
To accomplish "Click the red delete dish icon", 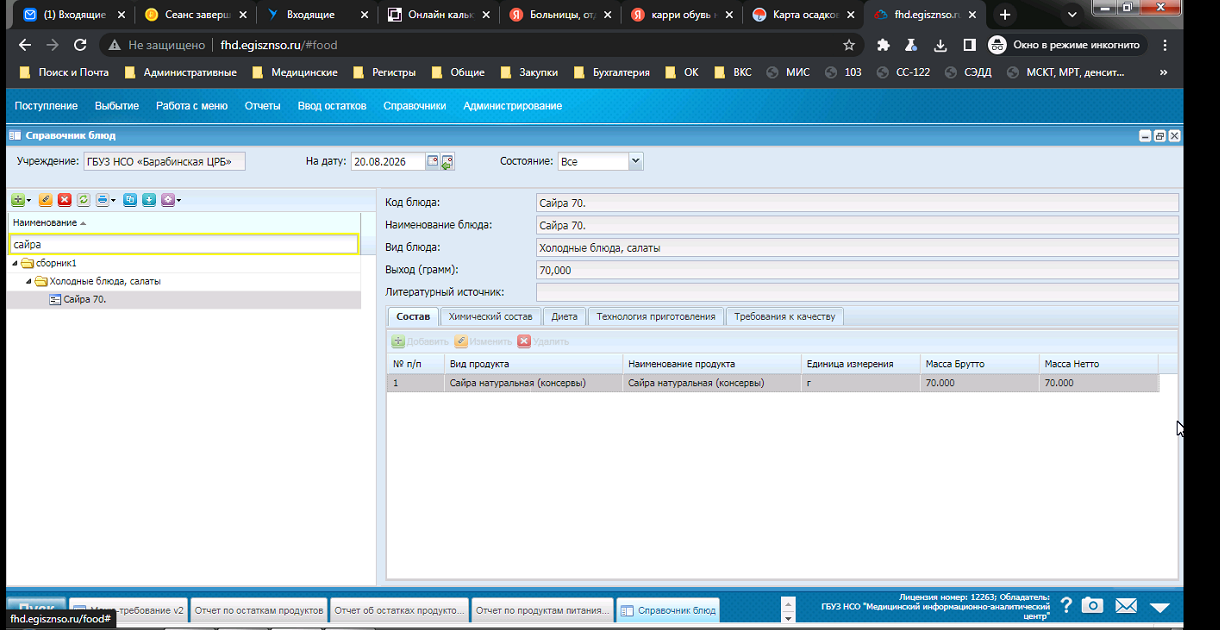I will pos(65,200).
